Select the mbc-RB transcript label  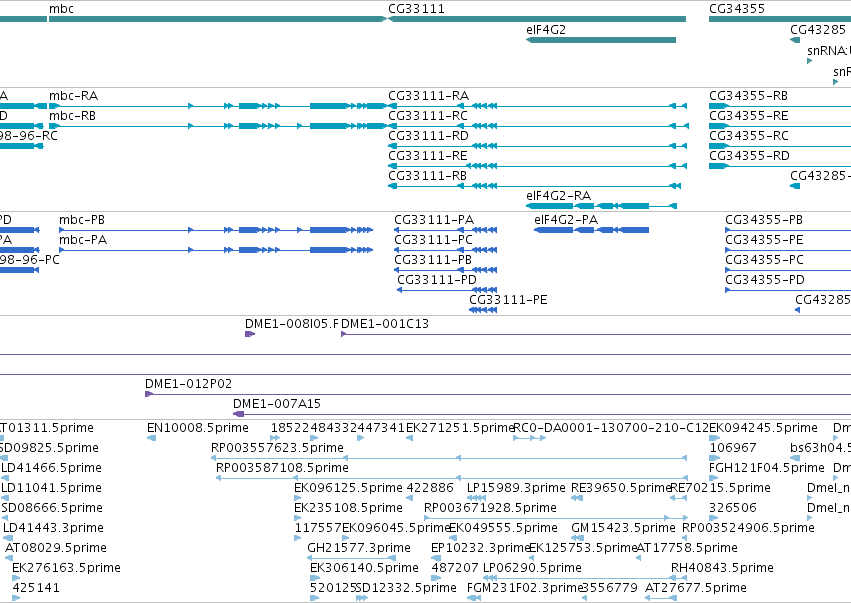coord(72,116)
